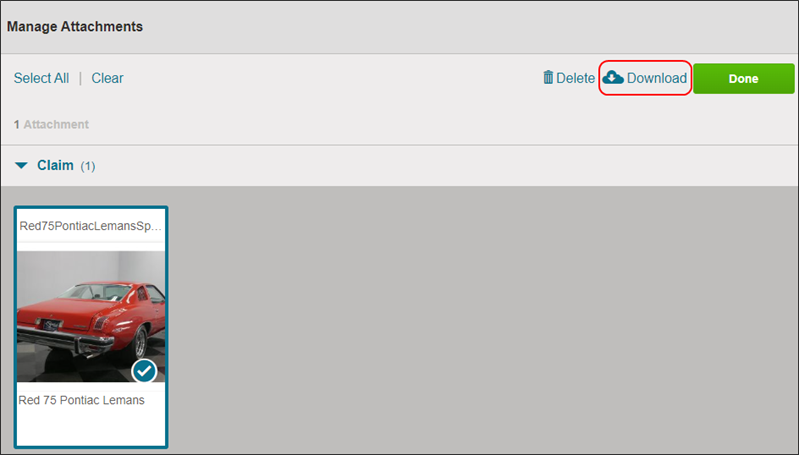This screenshot has height=455, width=799.
Task: Click the Red75PontiacLemansSp... file name
Action: pyautogui.click(x=91, y=226)
